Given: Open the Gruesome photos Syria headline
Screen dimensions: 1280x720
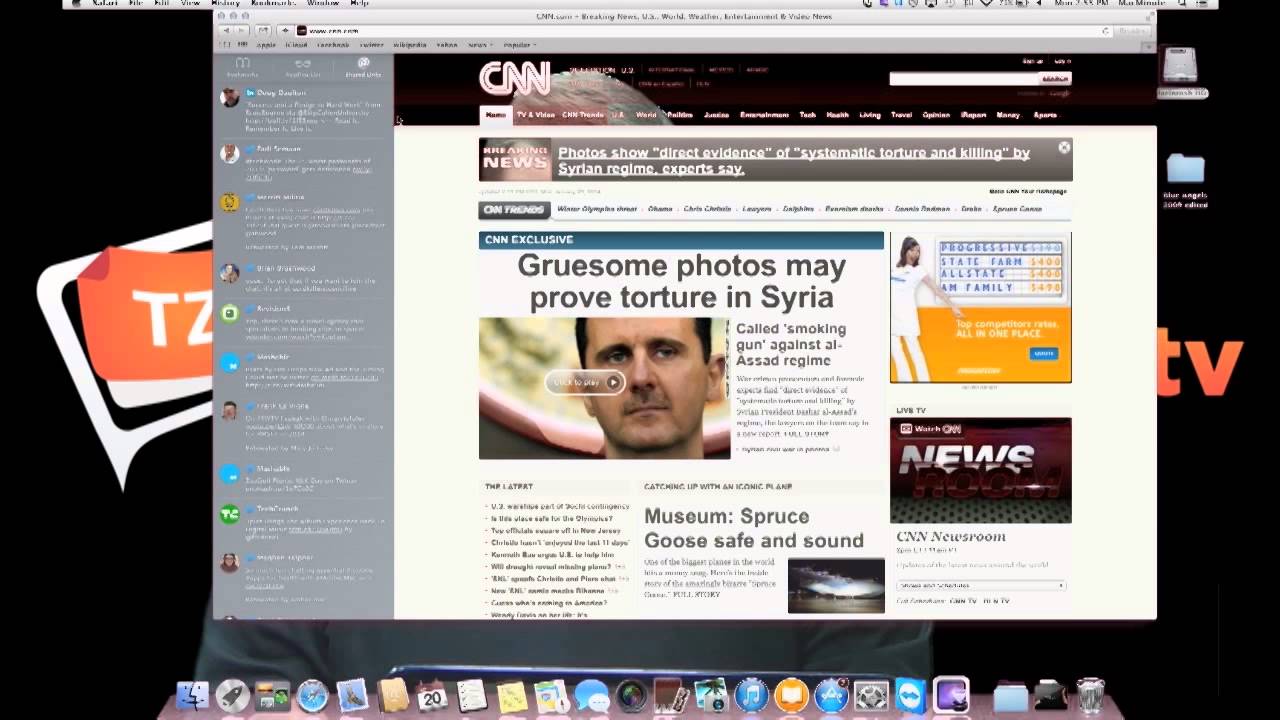Looking at the screenshot, I should (681, 281).
